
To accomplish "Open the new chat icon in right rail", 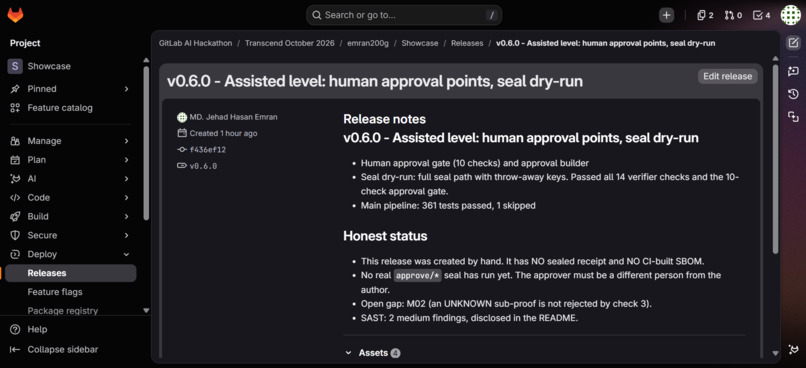I will click(793, 71).
